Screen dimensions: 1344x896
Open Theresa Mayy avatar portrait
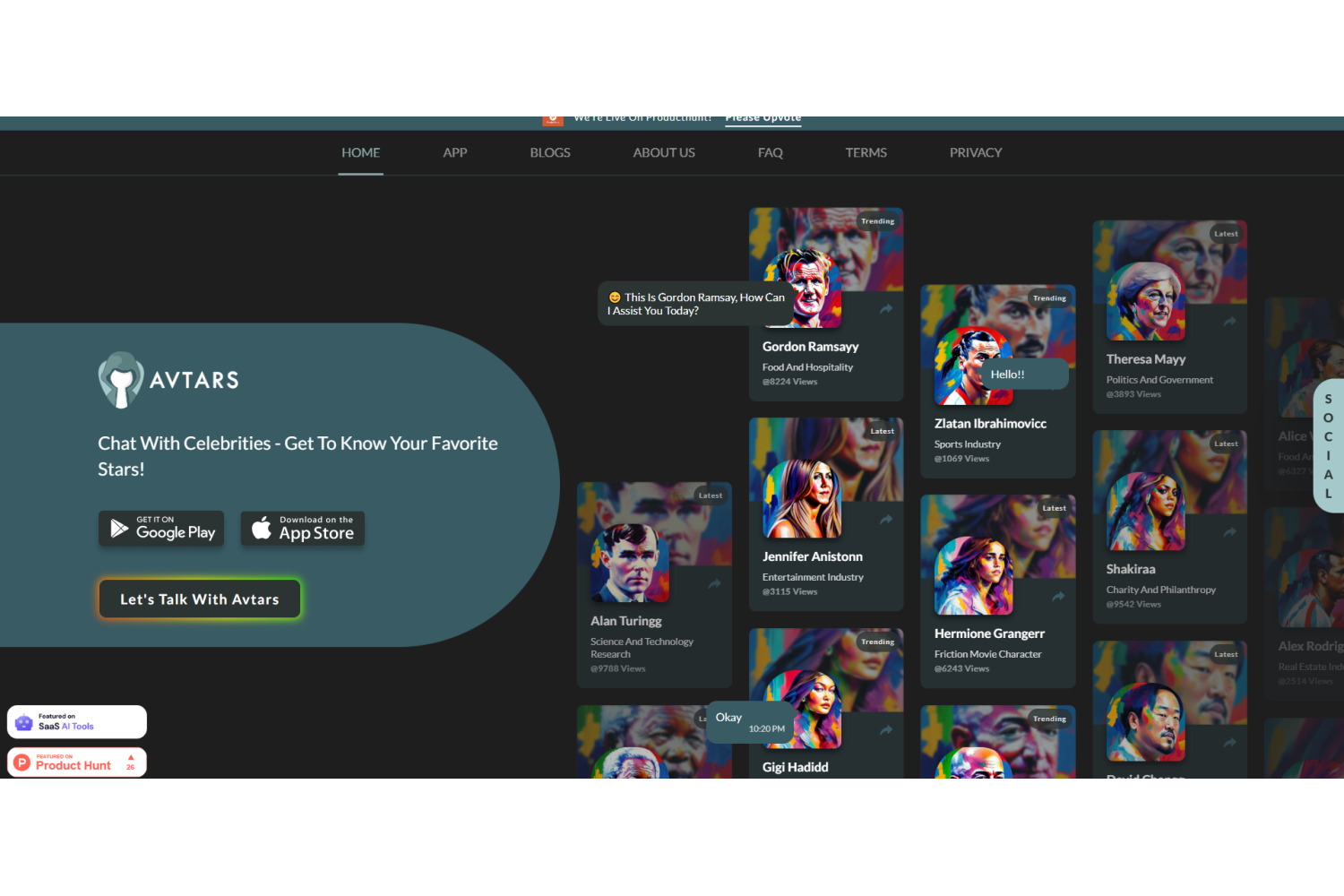(1146, 301)
